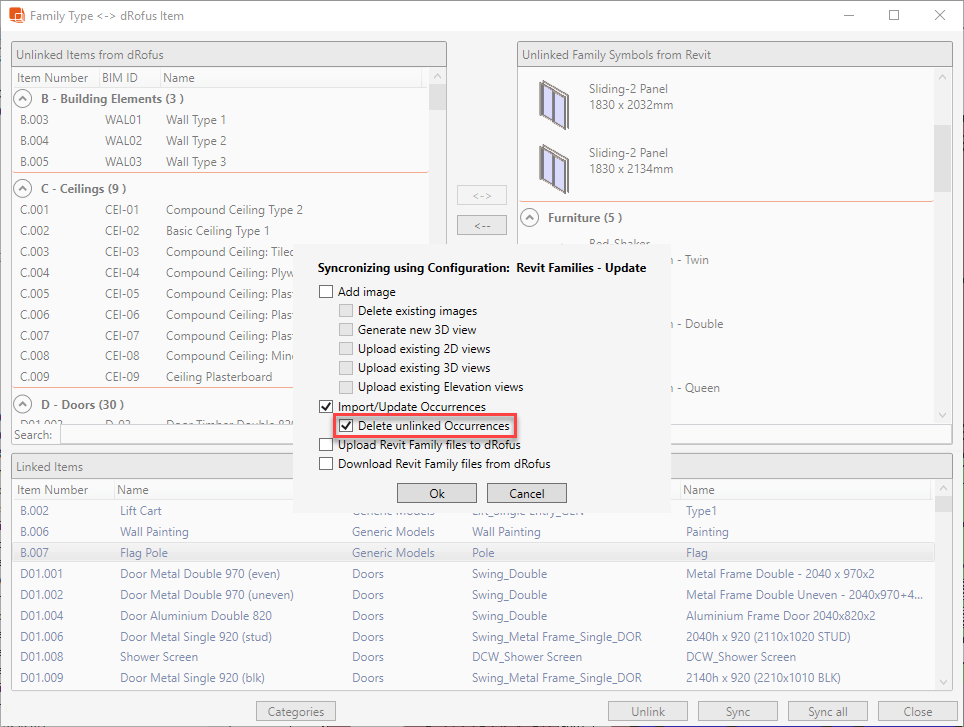Collapse the C - Ceilings group
Image resolution: width=964 pixels, height=727 pixels.
(23, 188)
